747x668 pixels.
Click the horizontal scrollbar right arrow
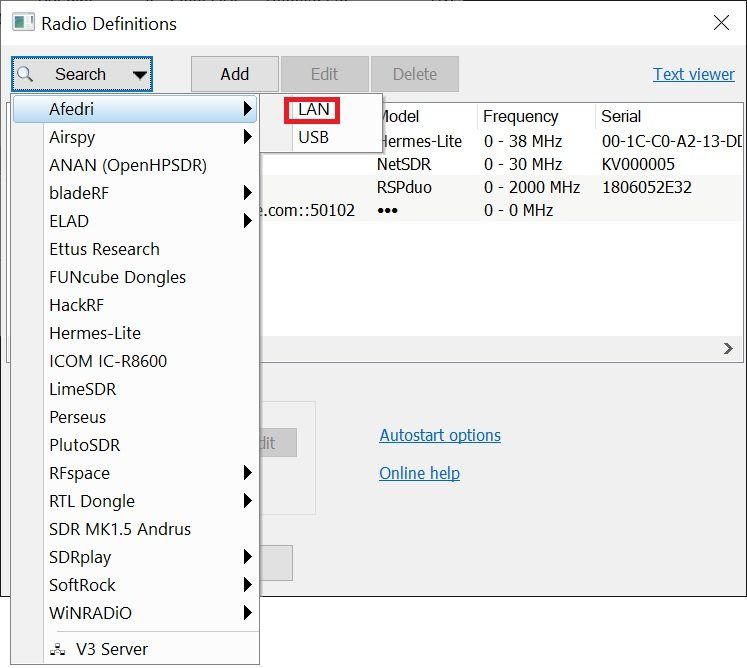[728, 349]
